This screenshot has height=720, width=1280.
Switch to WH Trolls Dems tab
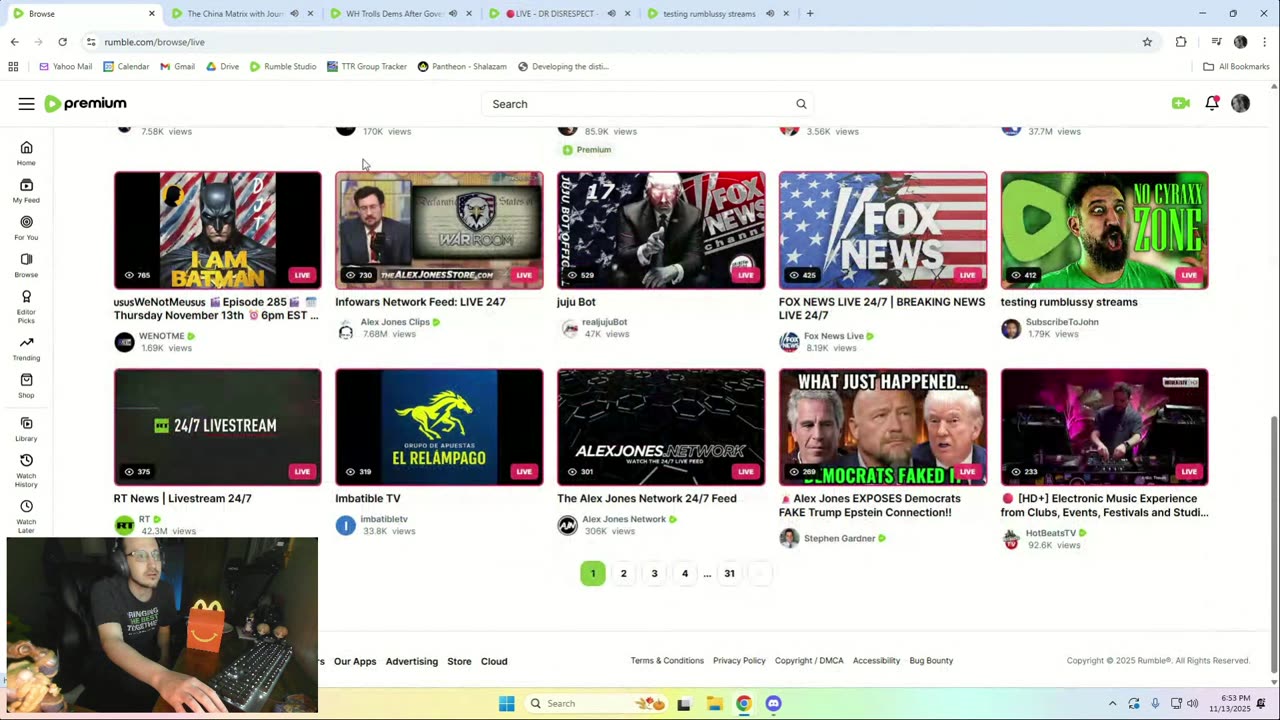[395, 14]
